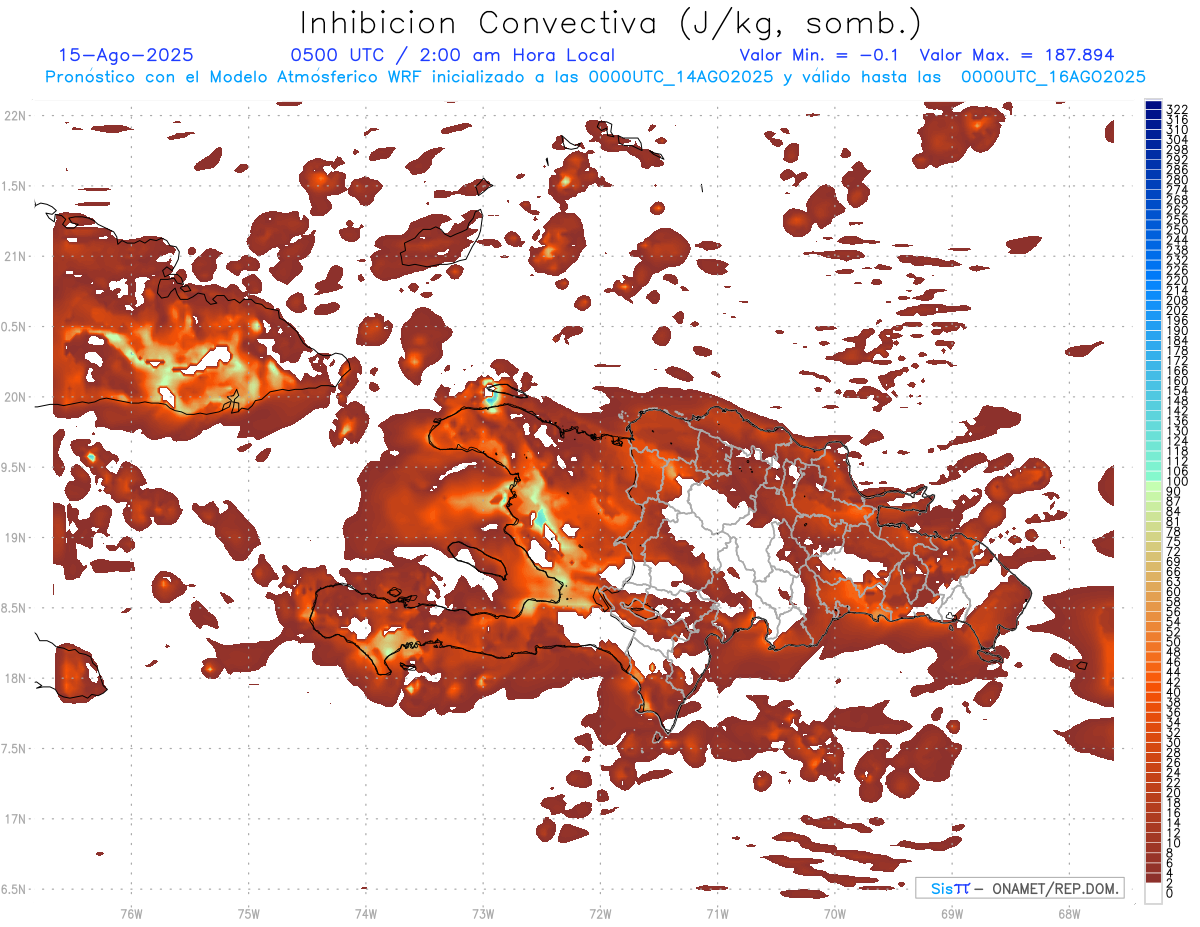Click the '75' colorbar value

click(1174, 542)
